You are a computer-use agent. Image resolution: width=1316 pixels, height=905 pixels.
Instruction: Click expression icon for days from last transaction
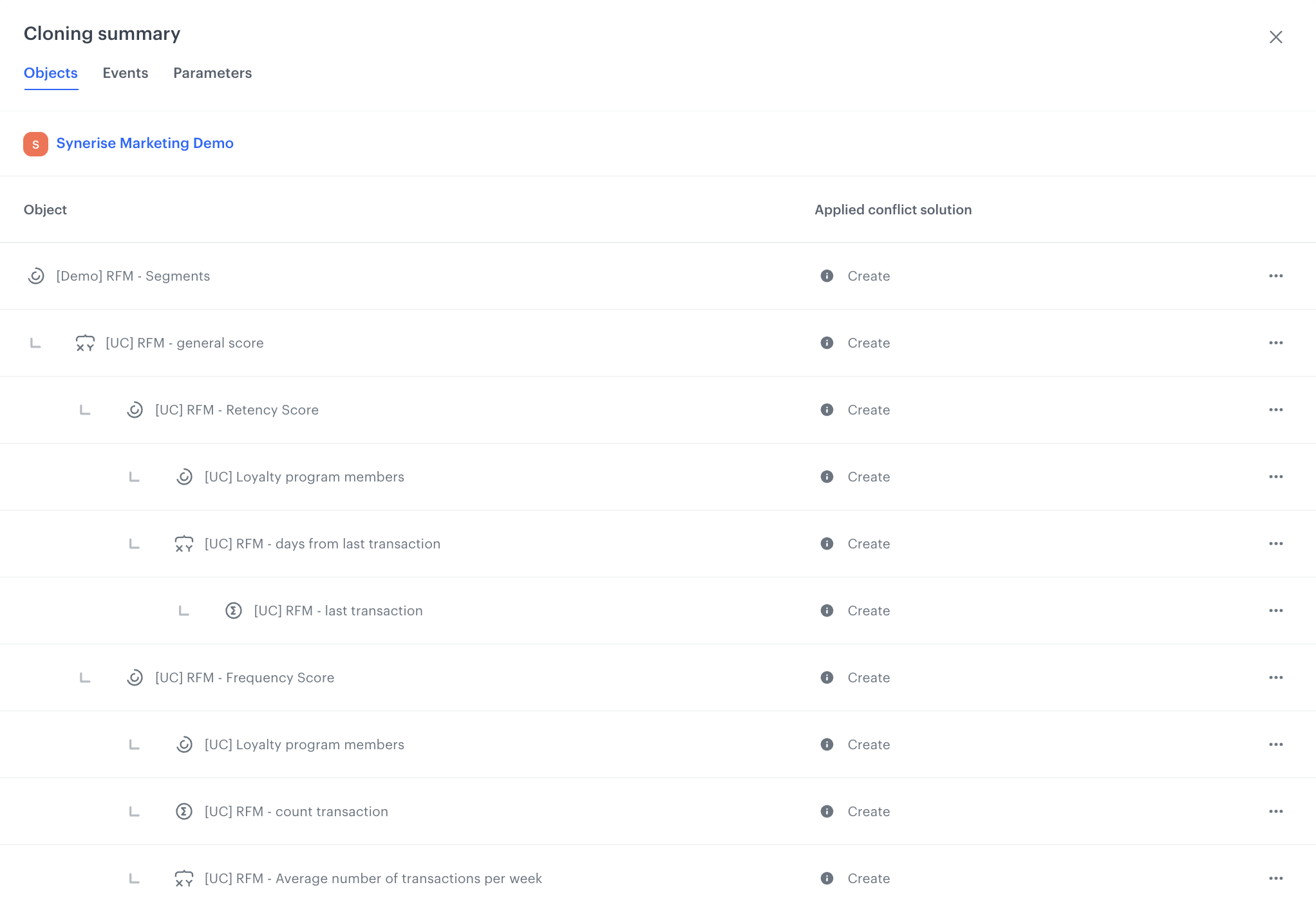tap(184, 544)
